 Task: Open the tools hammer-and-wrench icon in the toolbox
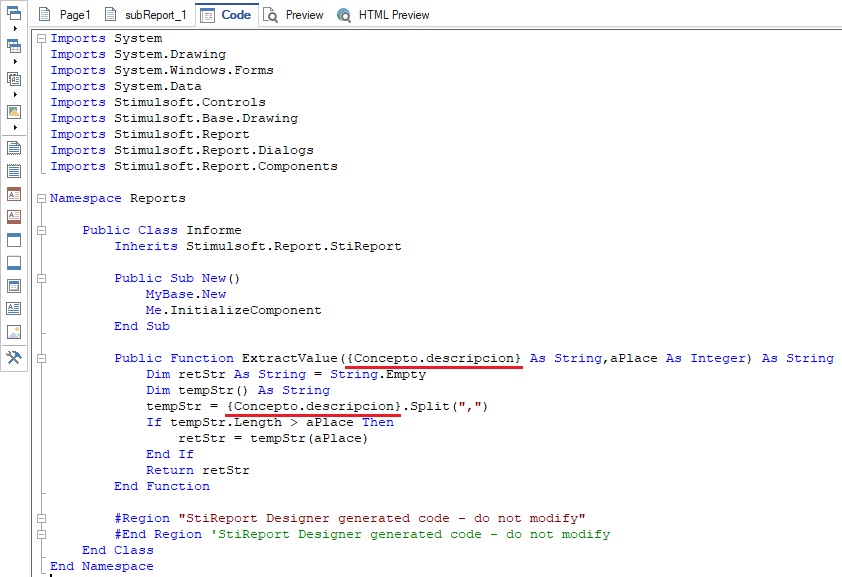14,357
